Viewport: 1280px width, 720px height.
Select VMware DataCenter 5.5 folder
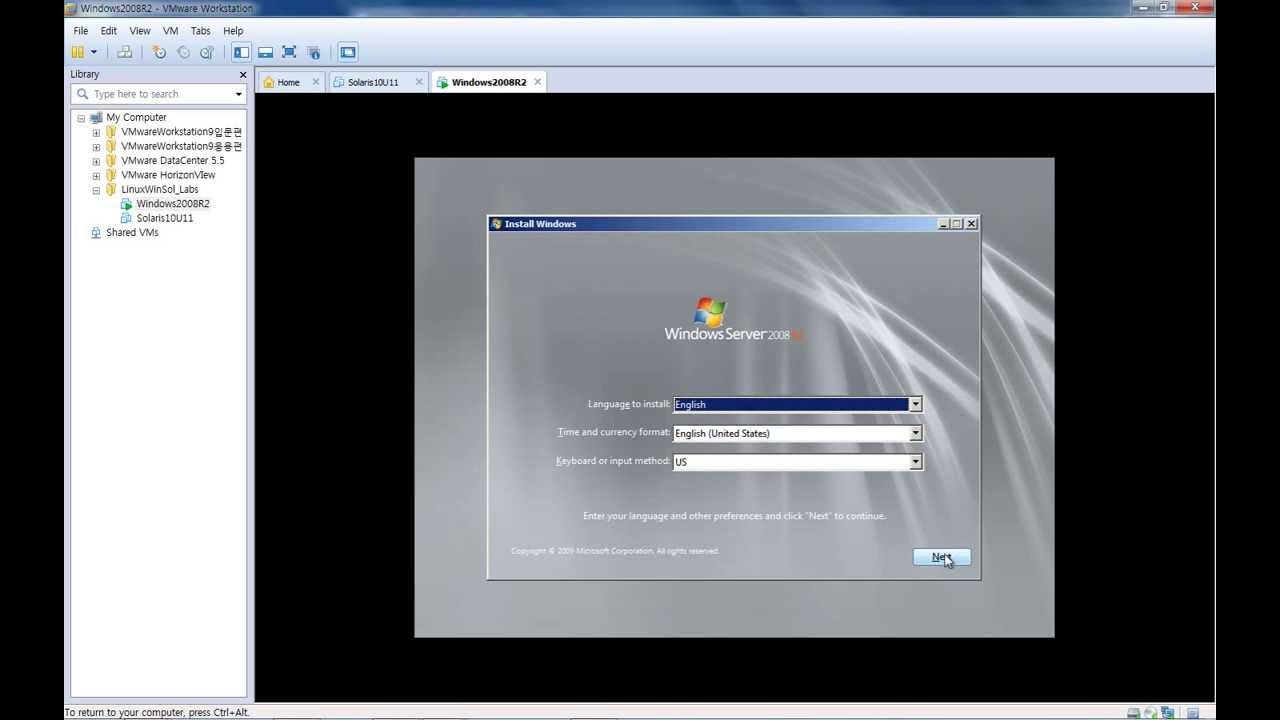click(172, 160)
